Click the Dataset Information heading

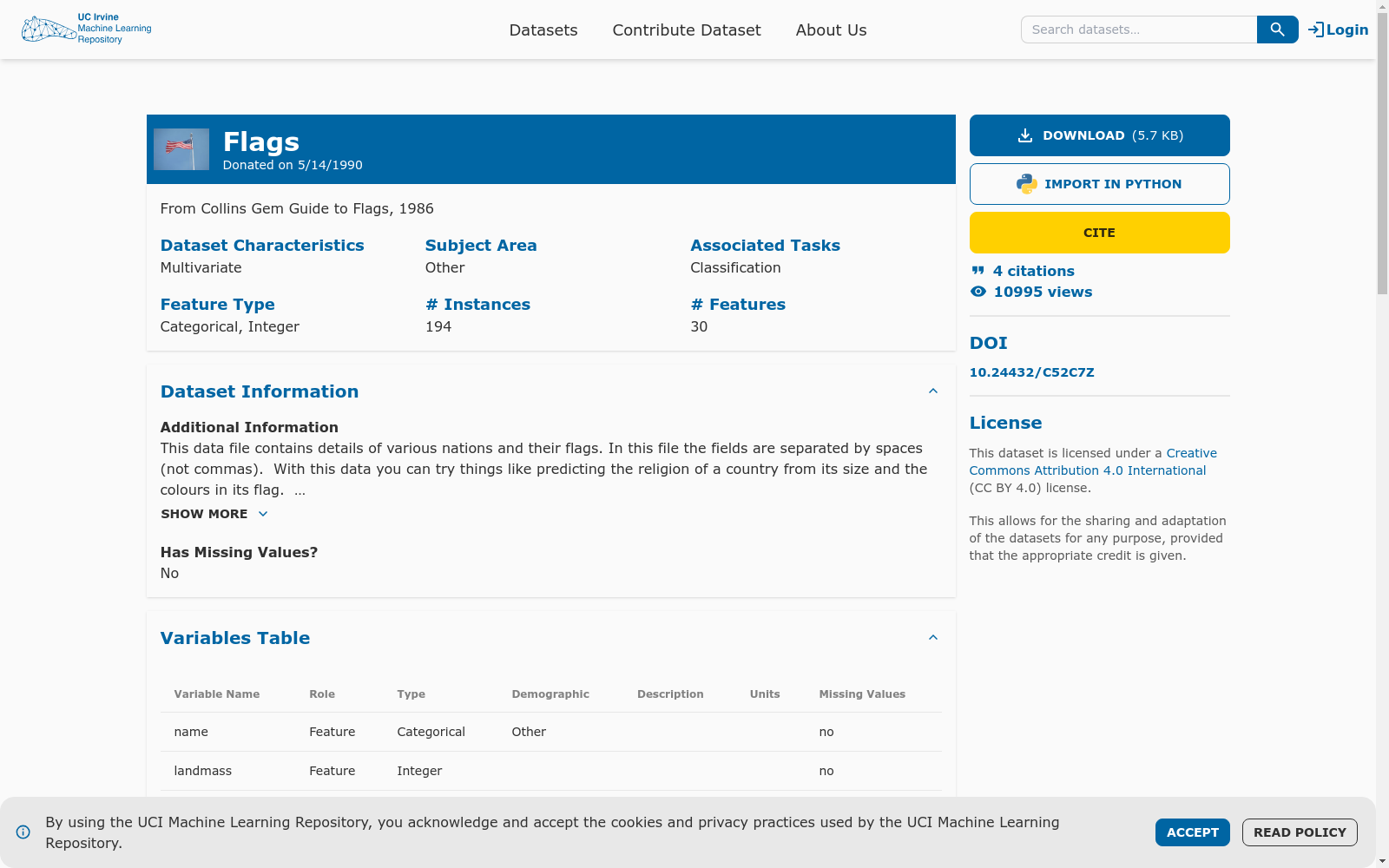coord(260,391)
